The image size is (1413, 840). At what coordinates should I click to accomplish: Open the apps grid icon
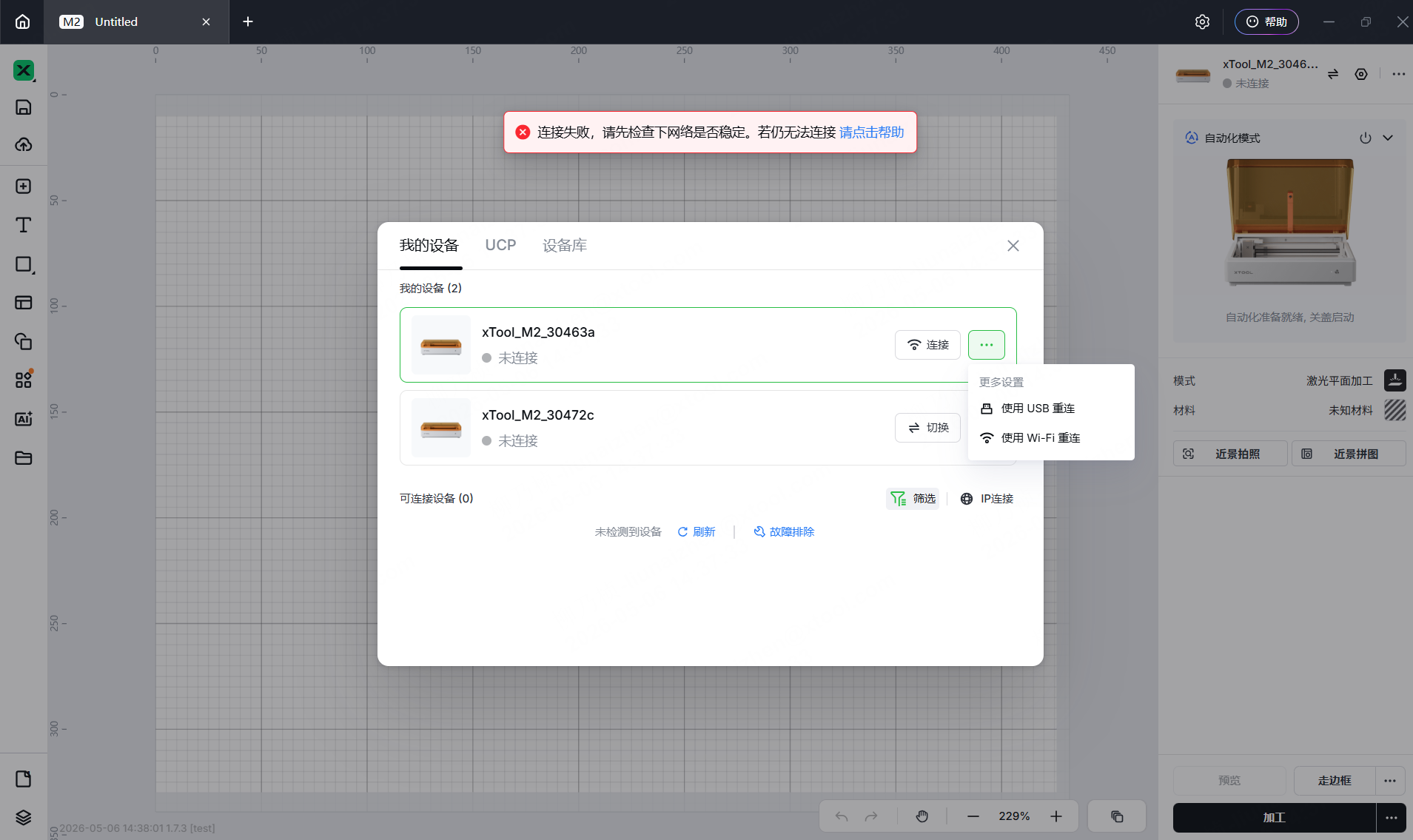[24, 380]
